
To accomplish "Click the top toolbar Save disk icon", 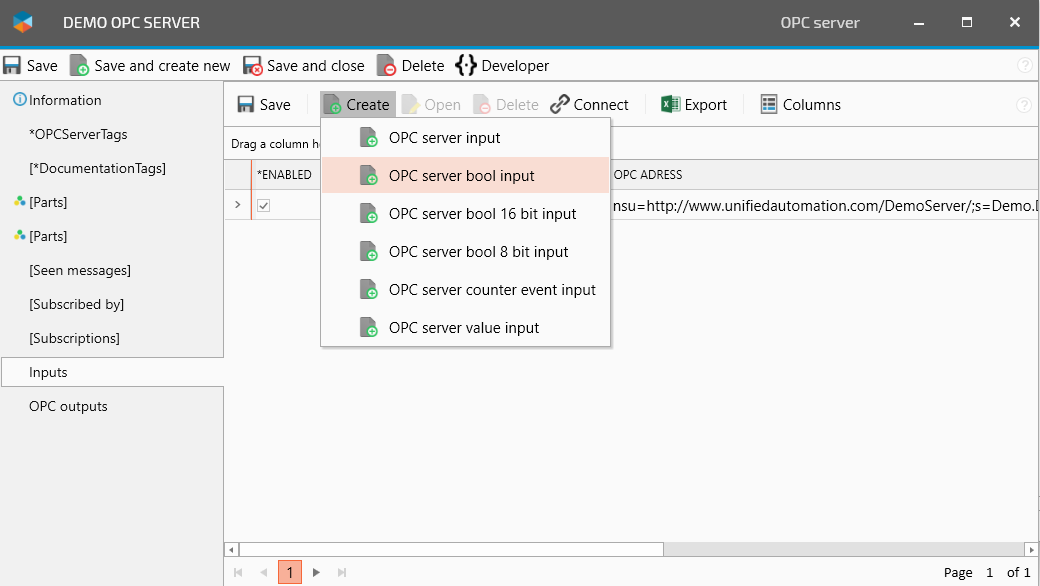I will click(12, 66).
